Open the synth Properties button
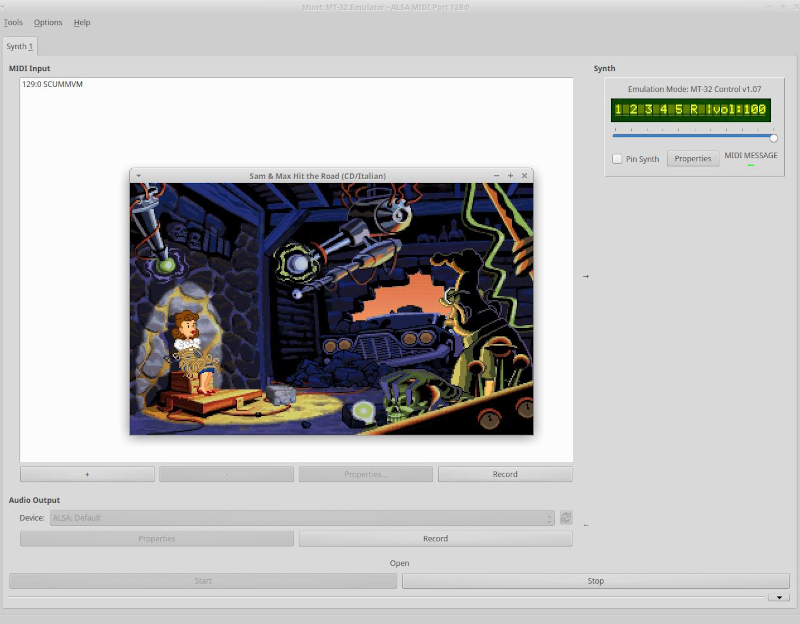 pyautogui.click(x=693, y=159)
